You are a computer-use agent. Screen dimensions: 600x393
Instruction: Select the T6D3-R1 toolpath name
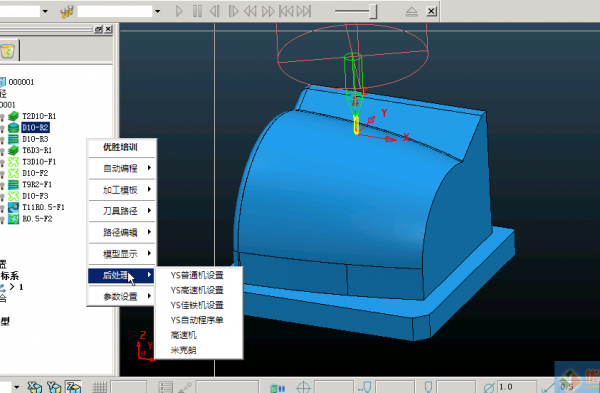[x=37, y=150]
